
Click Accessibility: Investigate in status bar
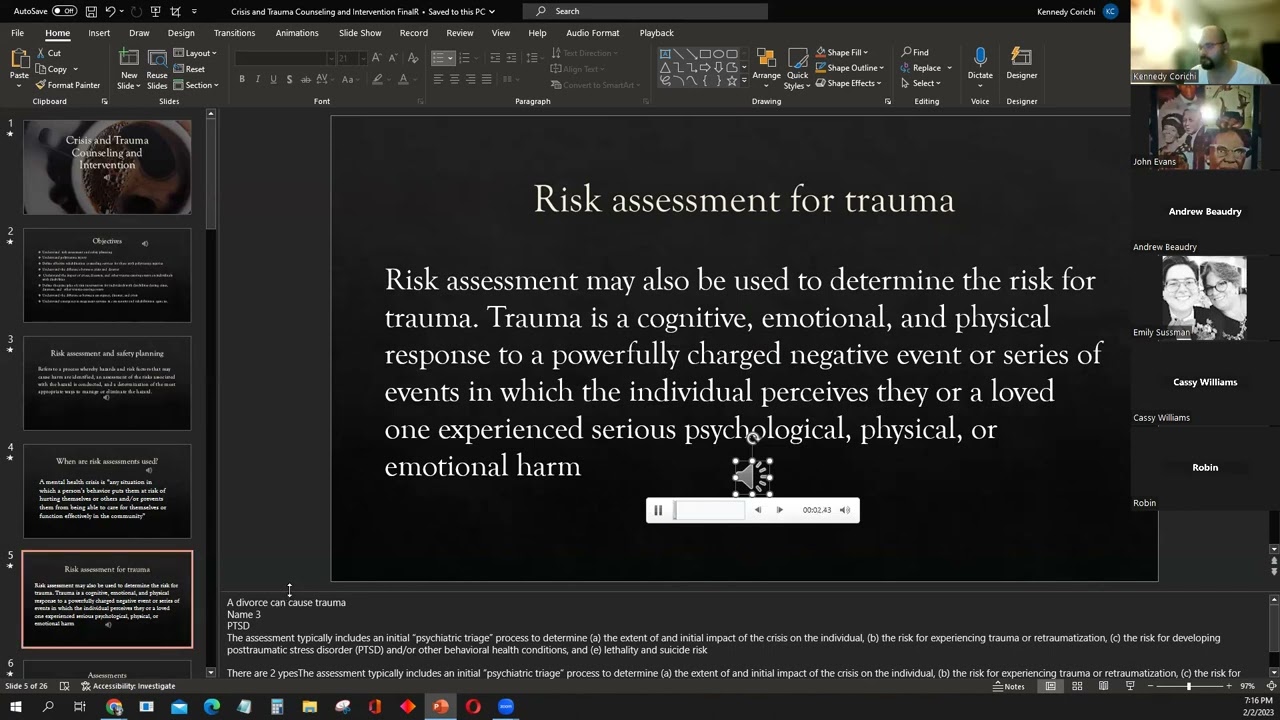tap(128, 686)
